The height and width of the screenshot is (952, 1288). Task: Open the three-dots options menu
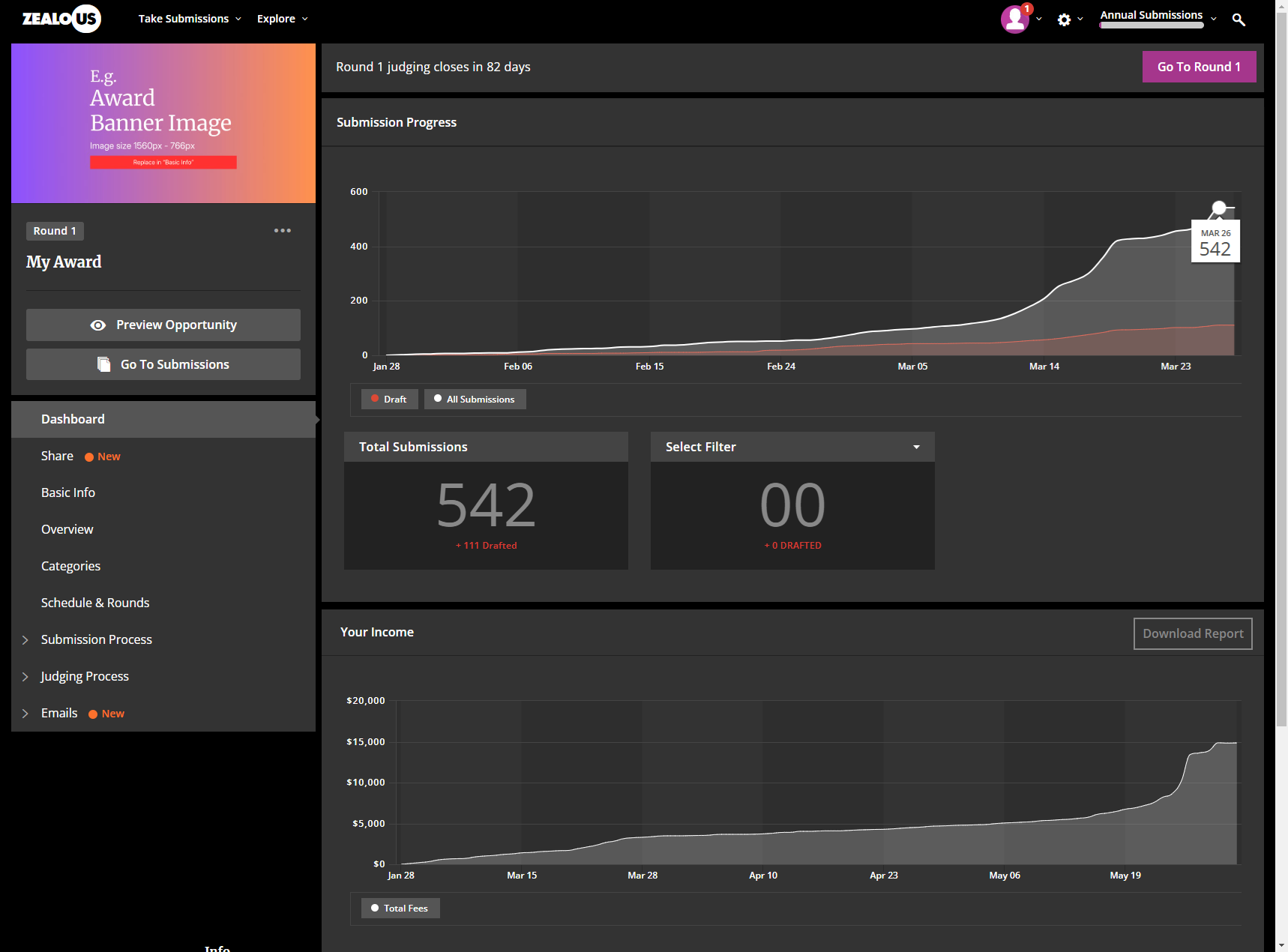[x=283, y=231]
